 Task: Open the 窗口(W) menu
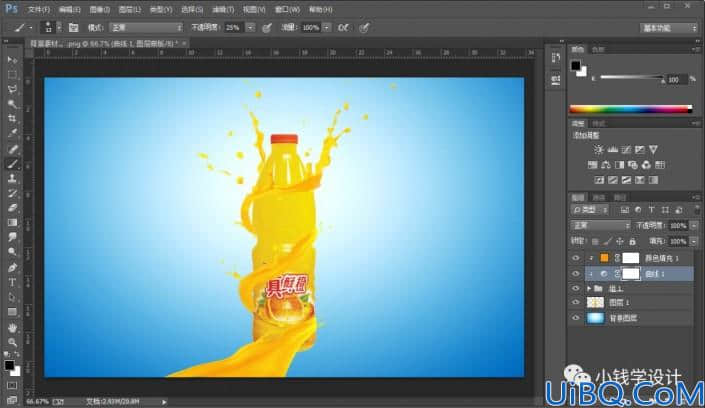pyautogui.click(x=287, y=9)
